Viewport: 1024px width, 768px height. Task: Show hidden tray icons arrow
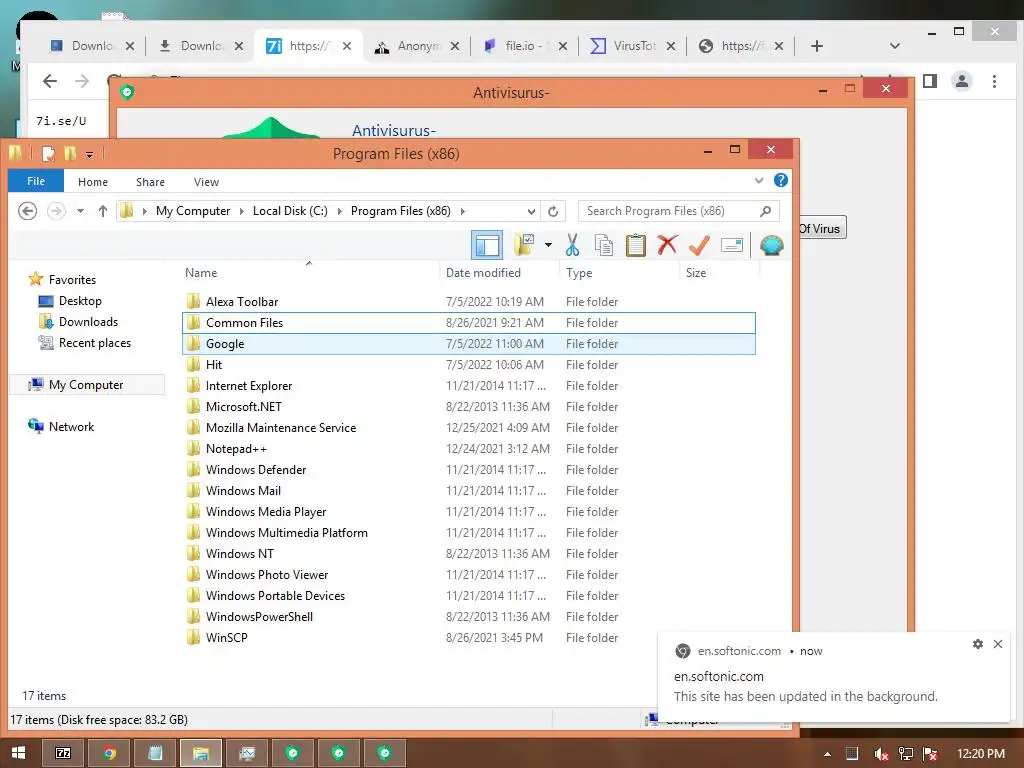tap(827, 754)
